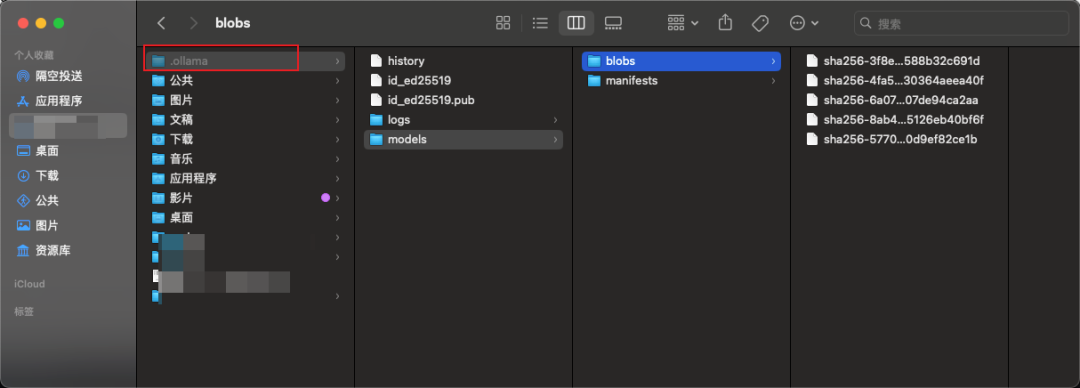Screen dimensions: 1080x388
Task: Click the downloads arrow icon in sidebar
Action: pyautogui.click(x=23, y=176)
